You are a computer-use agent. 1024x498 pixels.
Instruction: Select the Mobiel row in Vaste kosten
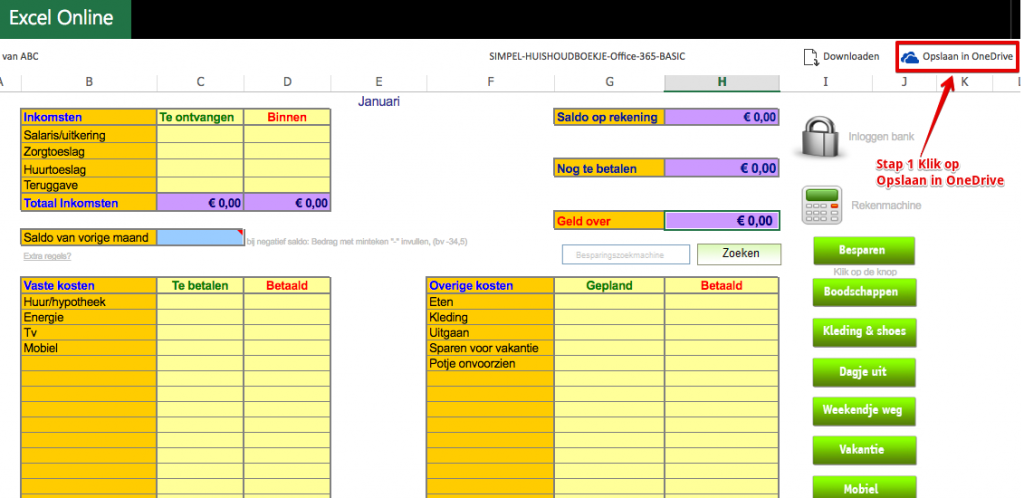tap(89, 348)
